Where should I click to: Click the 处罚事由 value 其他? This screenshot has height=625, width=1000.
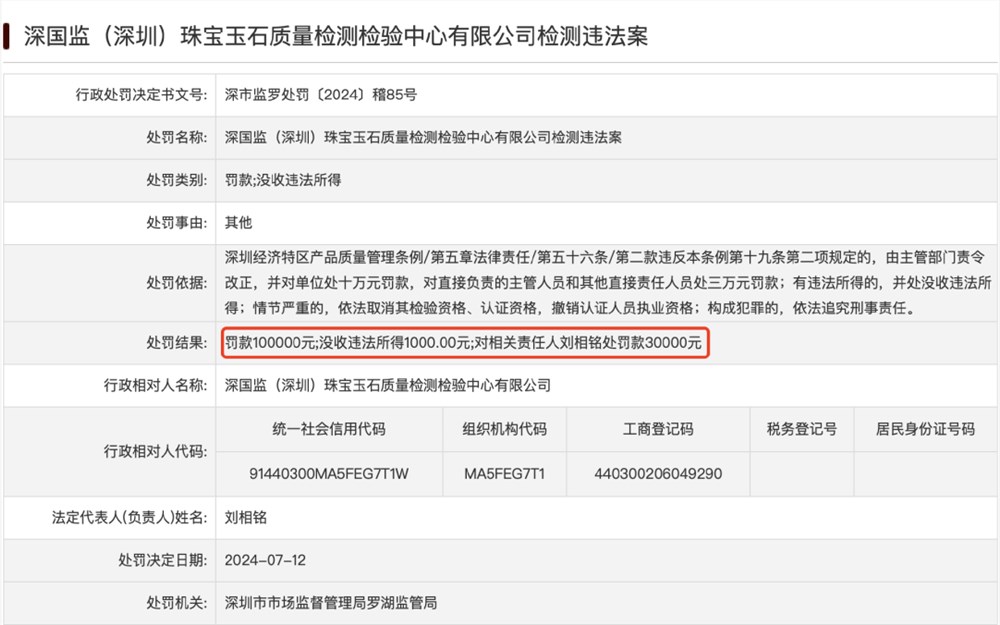click(239, 223)
